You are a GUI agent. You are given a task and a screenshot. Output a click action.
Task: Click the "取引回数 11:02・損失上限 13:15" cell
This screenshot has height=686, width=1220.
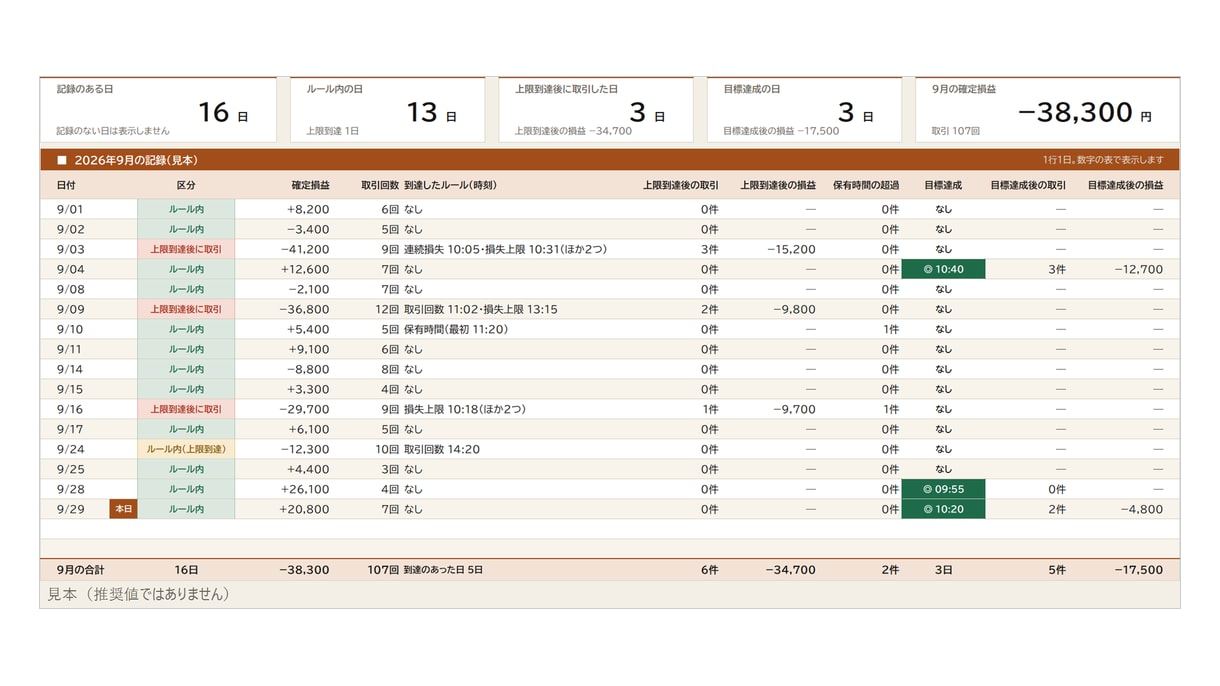[x=481, y=309]
